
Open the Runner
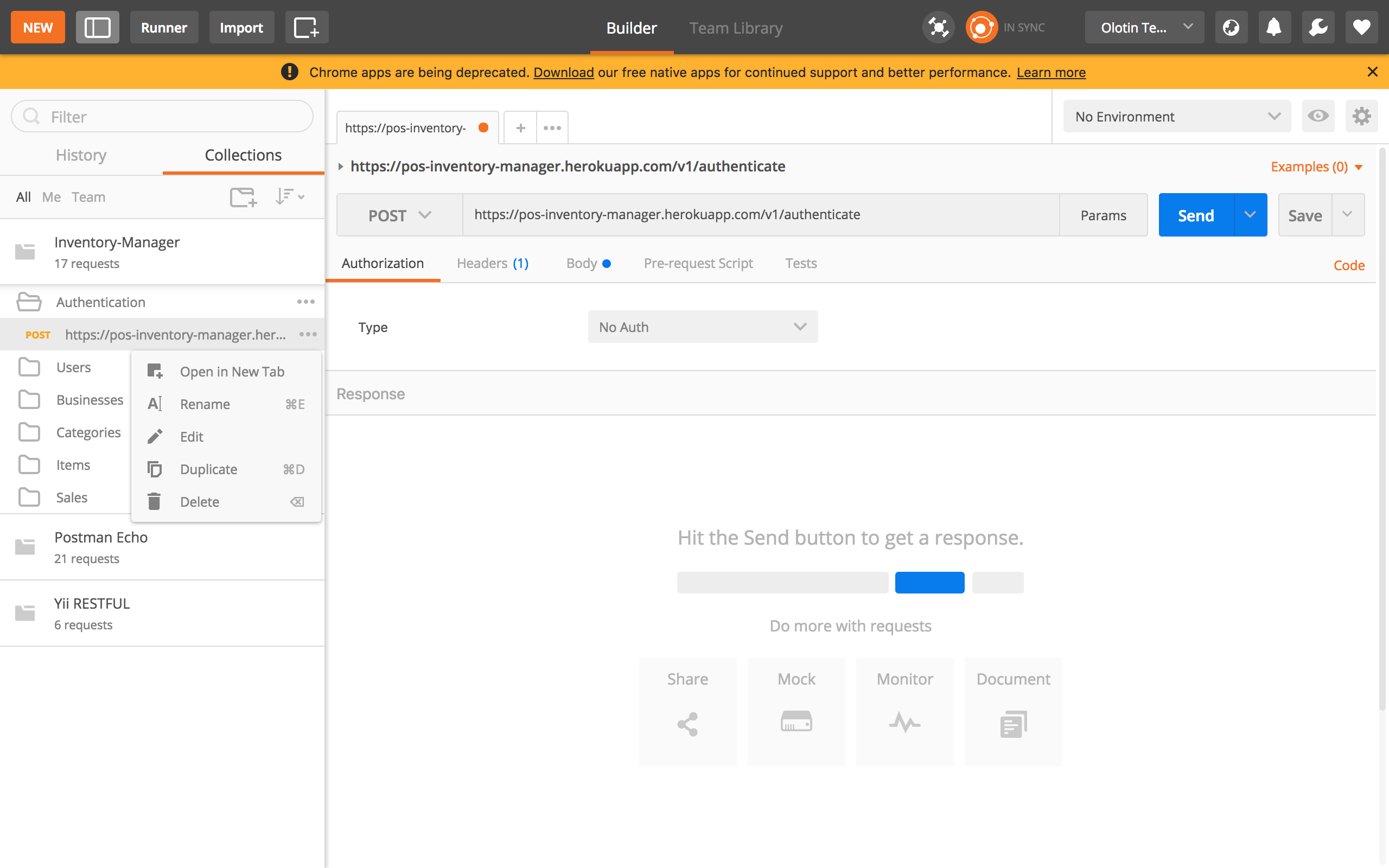[164, 28]
